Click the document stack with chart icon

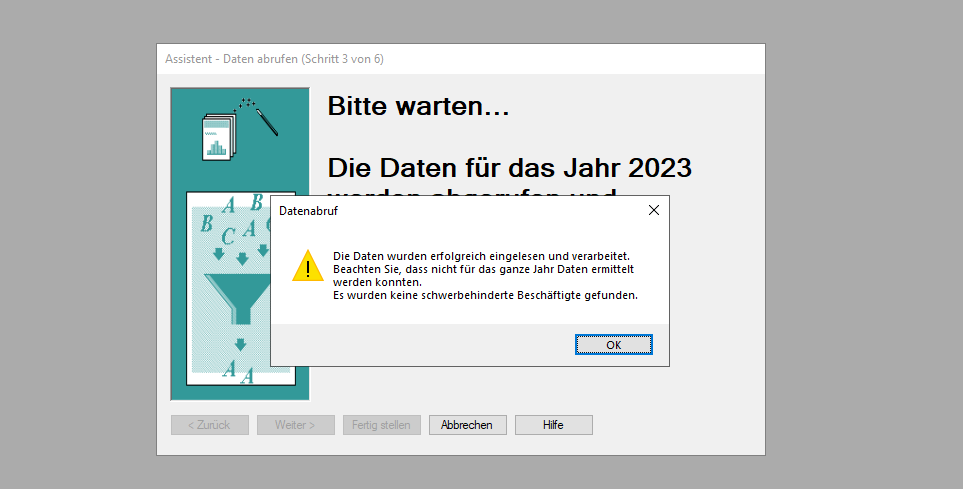(217, 137)
